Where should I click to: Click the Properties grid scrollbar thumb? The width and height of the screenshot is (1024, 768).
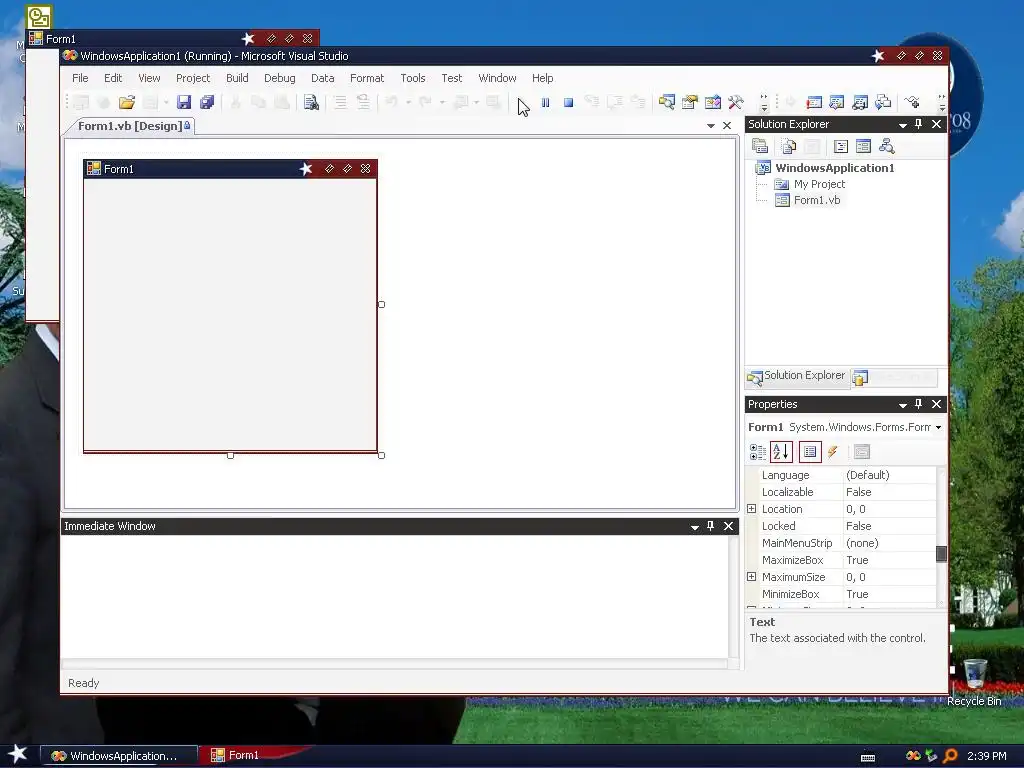point(941,554)
